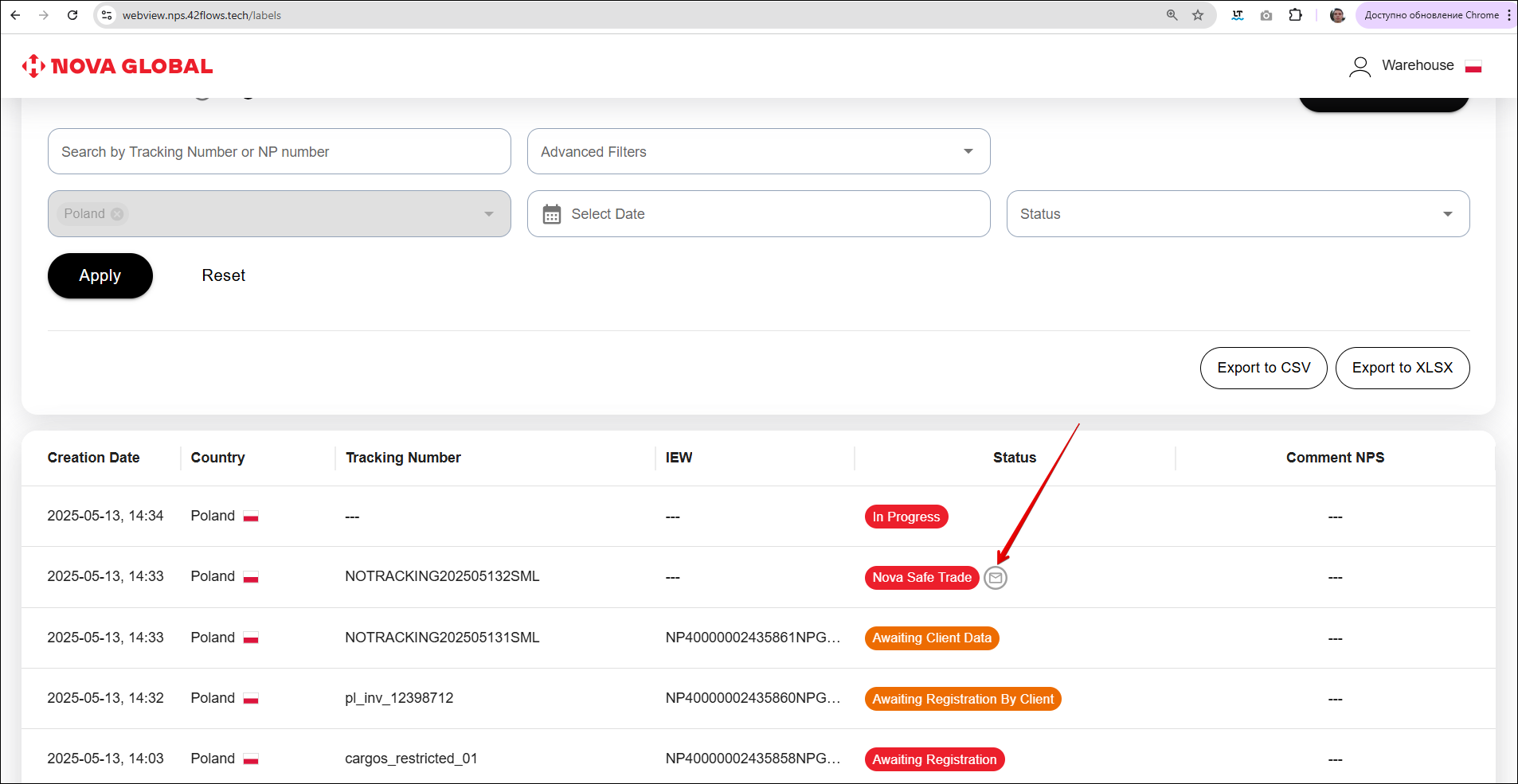Focus the tracking number search field

click(279, 151)
